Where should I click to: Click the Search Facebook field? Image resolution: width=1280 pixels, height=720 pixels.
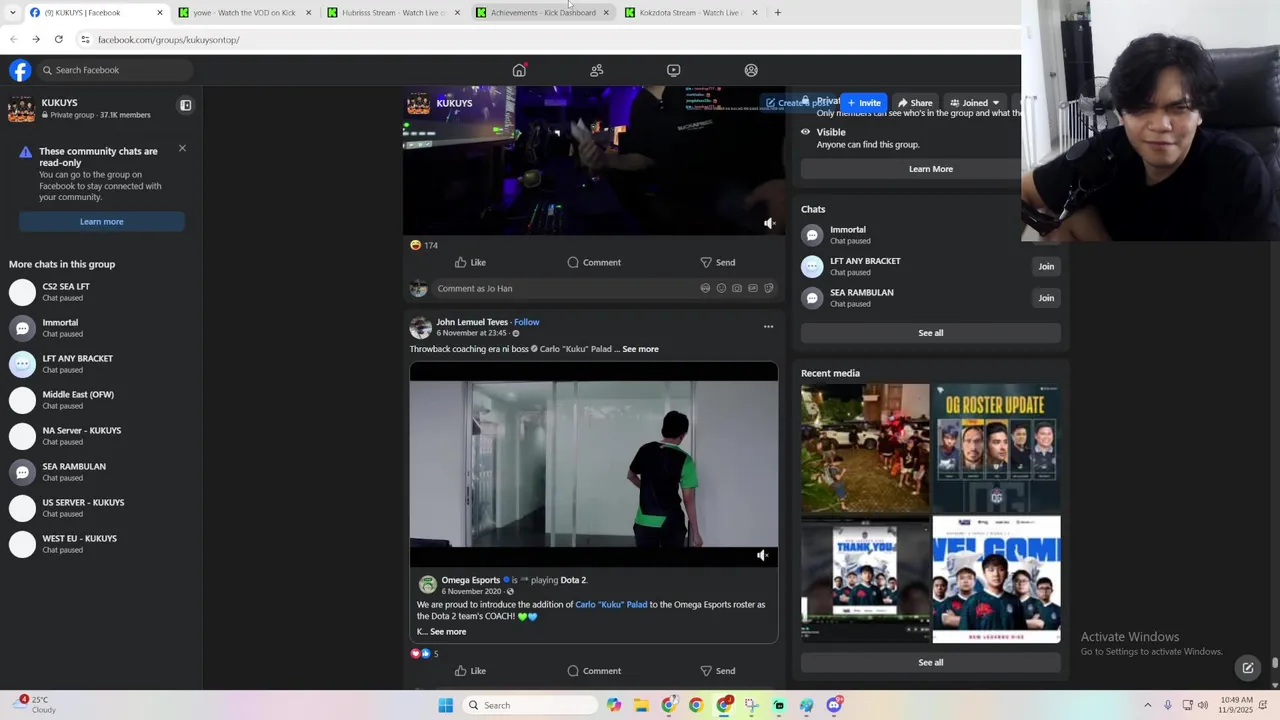[x=113, y=70]
